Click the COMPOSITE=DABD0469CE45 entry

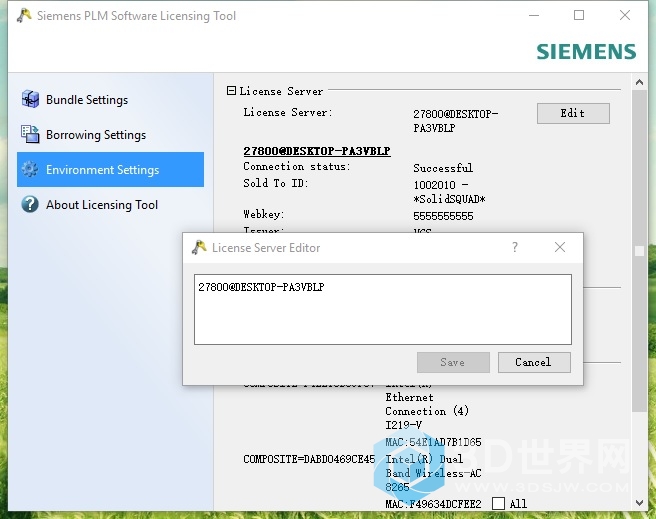pos(309,459)
